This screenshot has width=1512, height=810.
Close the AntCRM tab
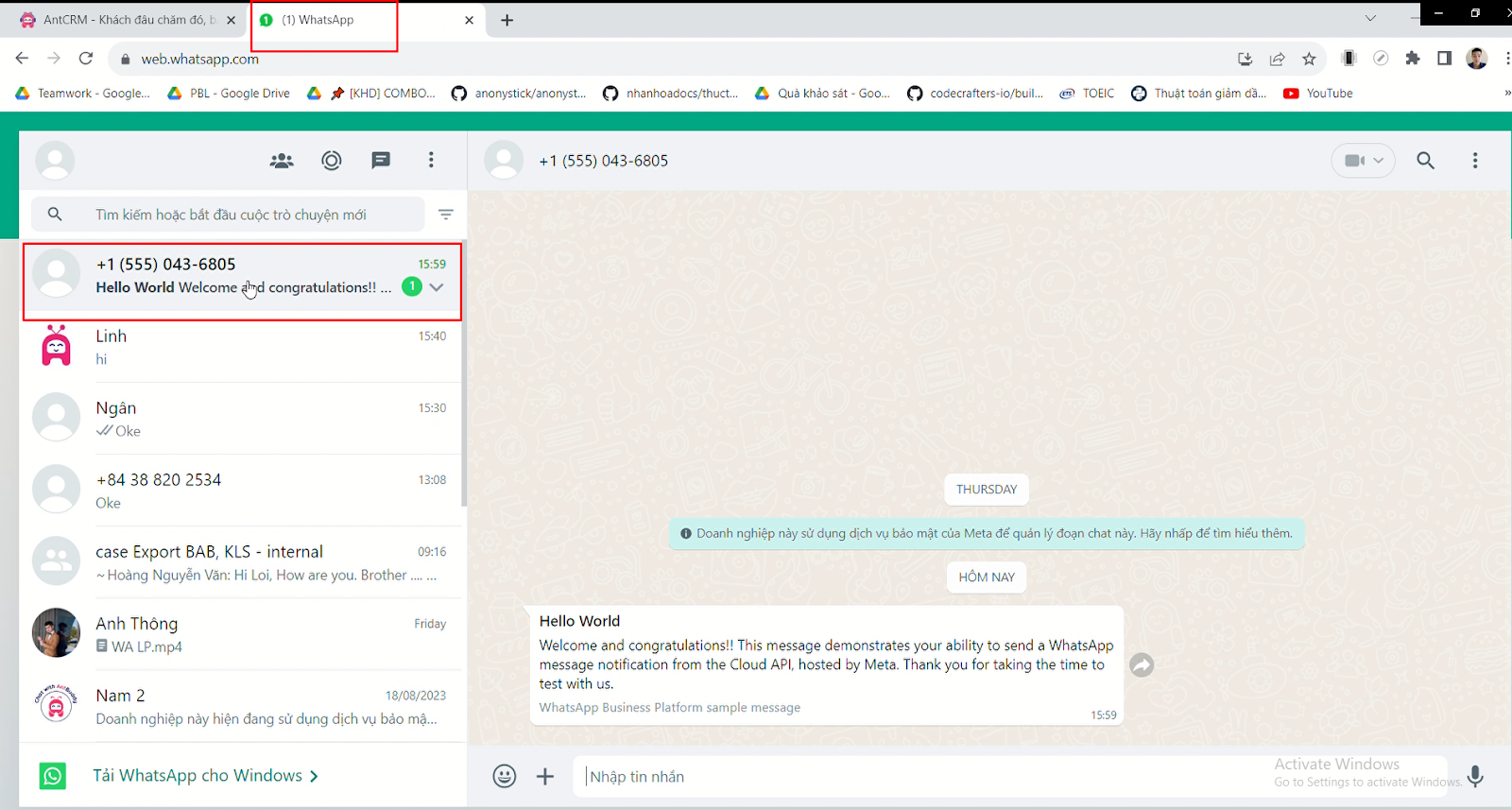pos(232,20)
